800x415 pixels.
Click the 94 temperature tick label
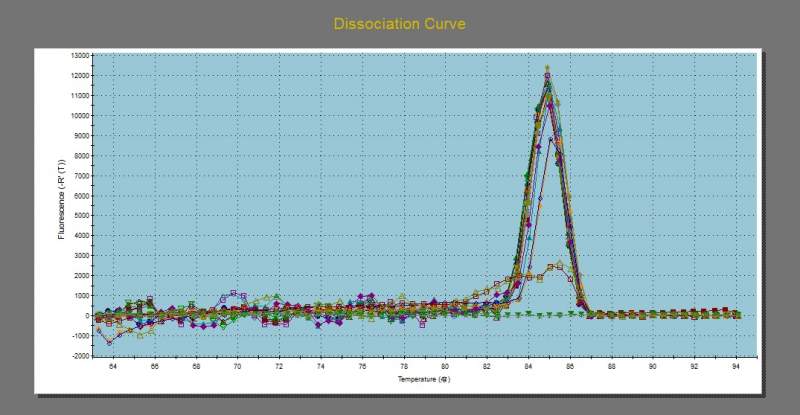(736, 366)
